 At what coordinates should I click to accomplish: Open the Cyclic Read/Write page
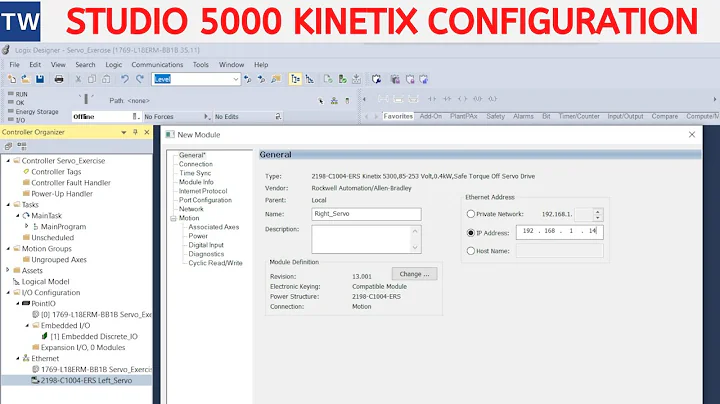pyautogui.click(x=215, y=263)
